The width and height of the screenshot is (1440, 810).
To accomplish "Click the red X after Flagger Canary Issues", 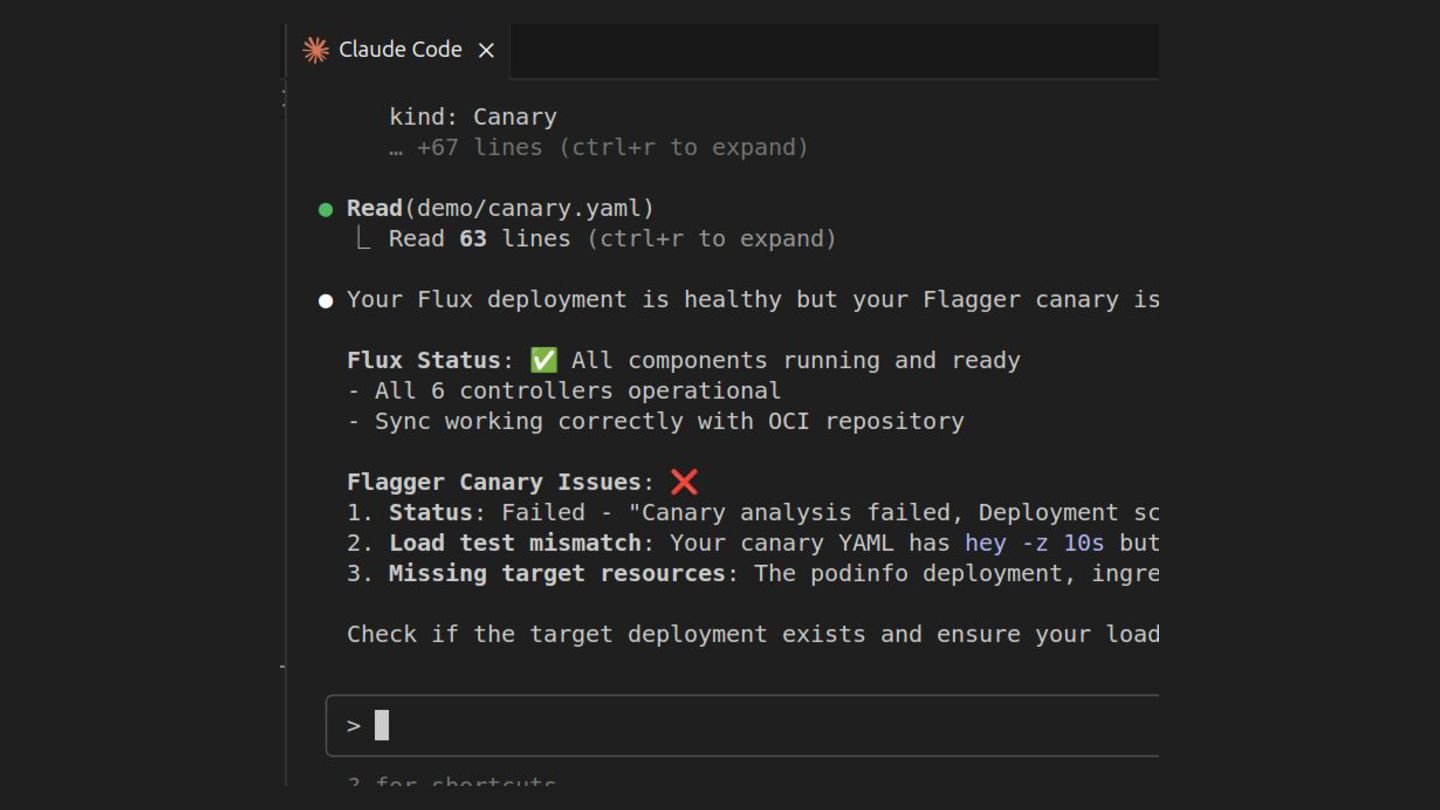I will [x=684, y=482].
